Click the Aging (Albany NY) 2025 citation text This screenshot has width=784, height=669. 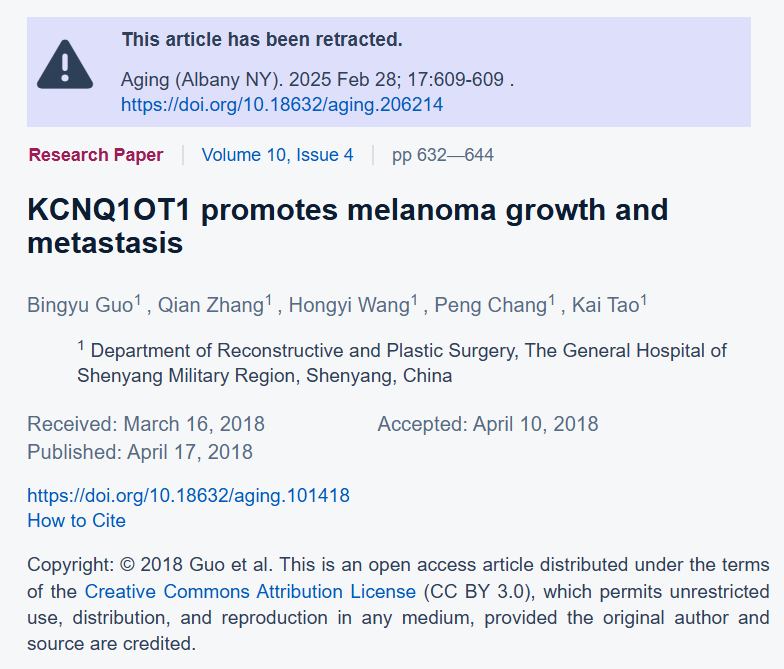pos(318,80)
